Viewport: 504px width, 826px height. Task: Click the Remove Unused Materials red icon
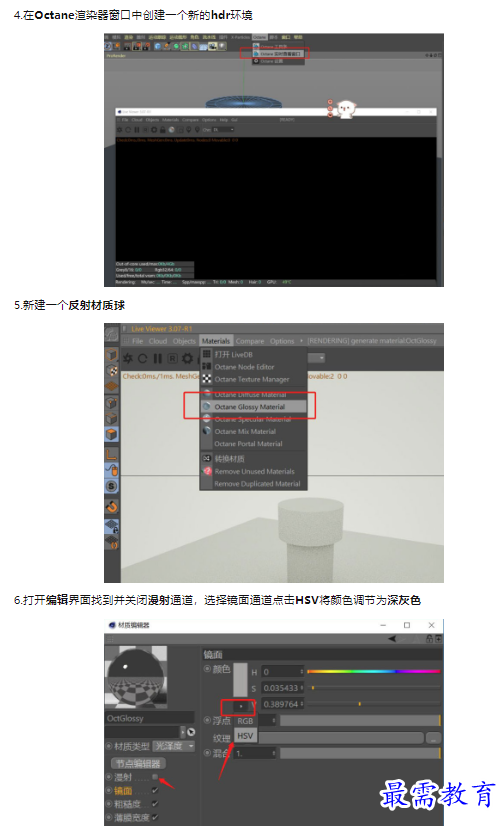tap(207, 471)
